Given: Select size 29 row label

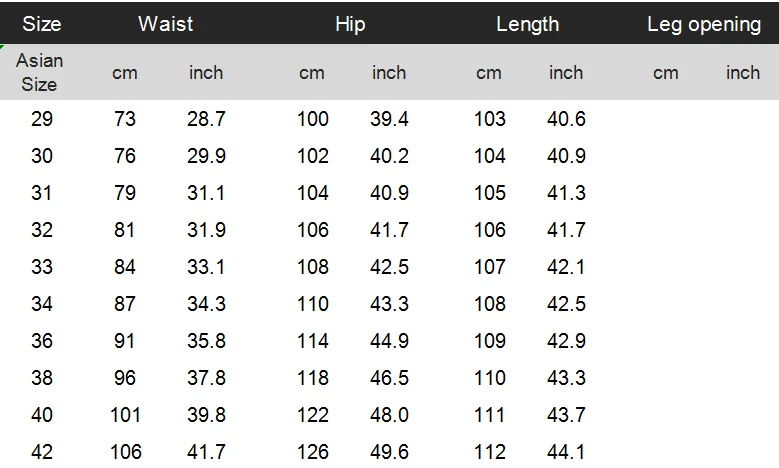Looking at the screenshot, I should [x=42, y=119].
